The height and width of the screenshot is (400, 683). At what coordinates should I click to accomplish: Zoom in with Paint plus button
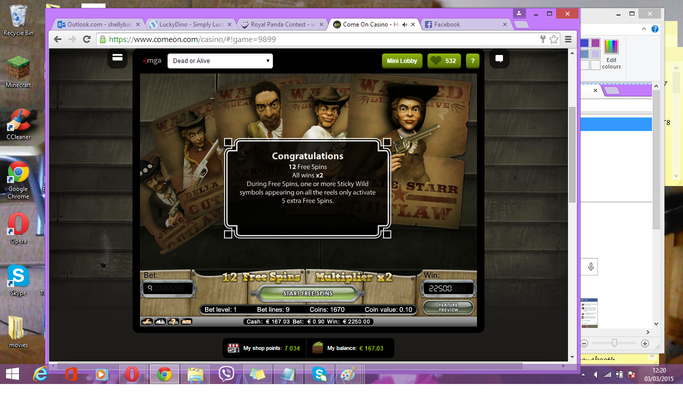(645, 343)
